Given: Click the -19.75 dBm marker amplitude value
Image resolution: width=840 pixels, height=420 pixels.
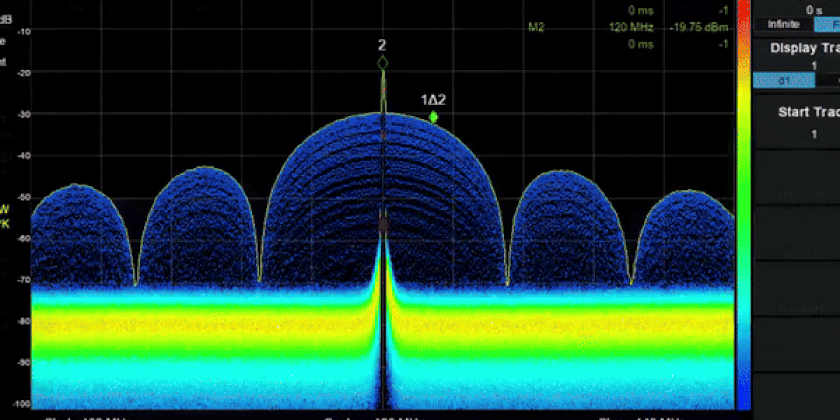Looking at the screenshot, I should (x=699, y=28).
